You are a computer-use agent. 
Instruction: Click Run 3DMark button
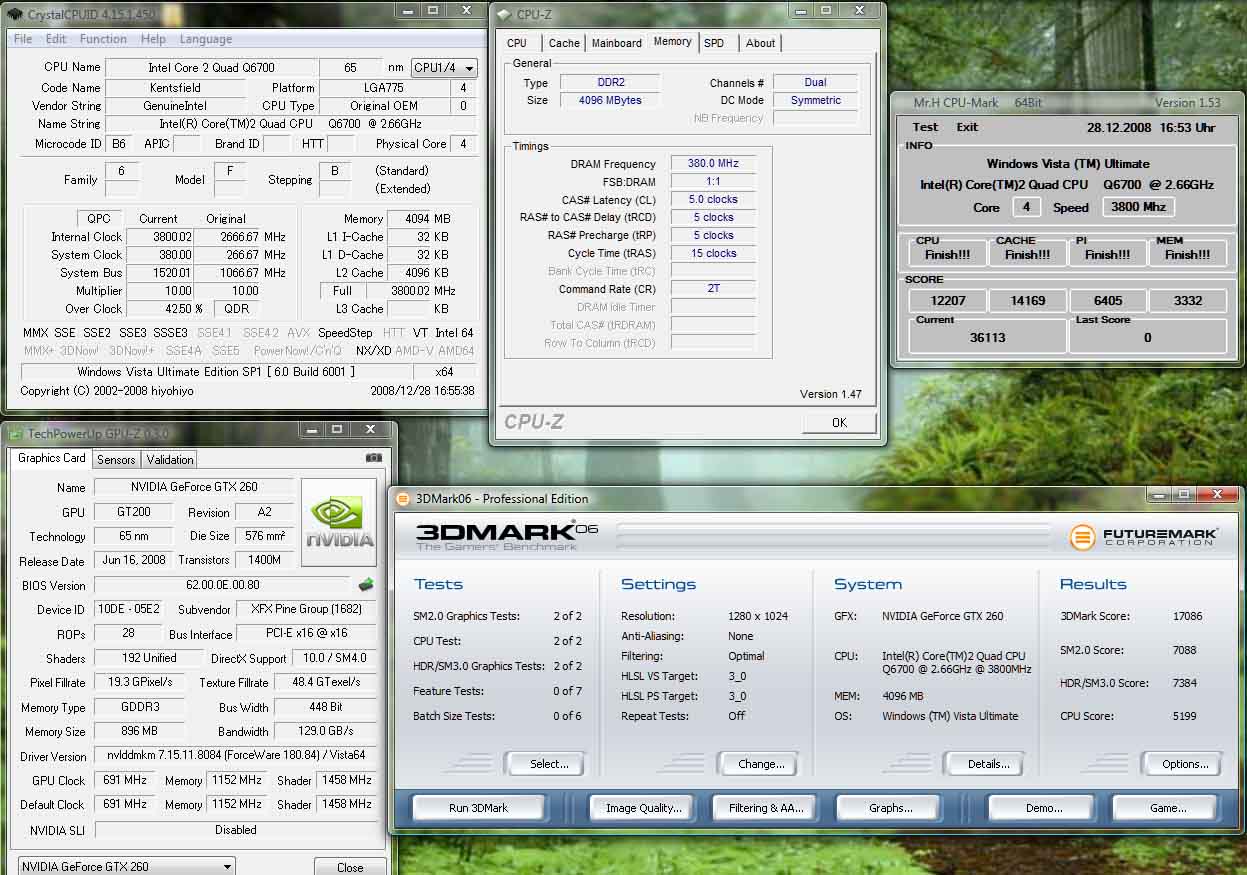click(x=478, y=808)
